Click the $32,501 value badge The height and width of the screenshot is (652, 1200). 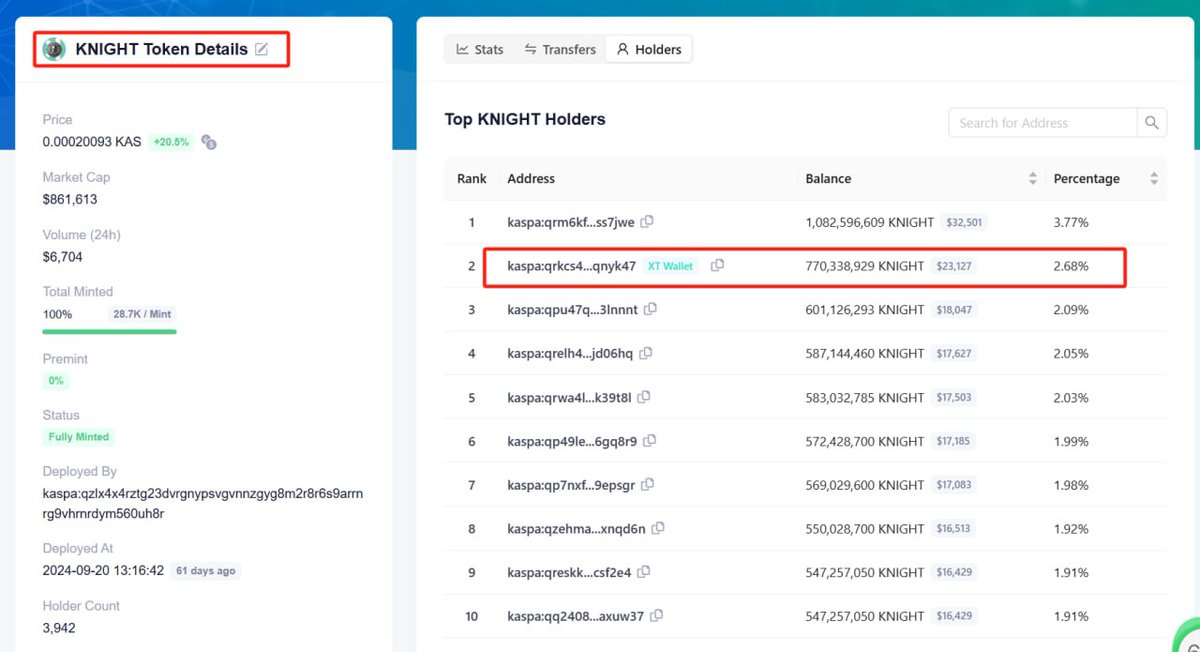964,222
